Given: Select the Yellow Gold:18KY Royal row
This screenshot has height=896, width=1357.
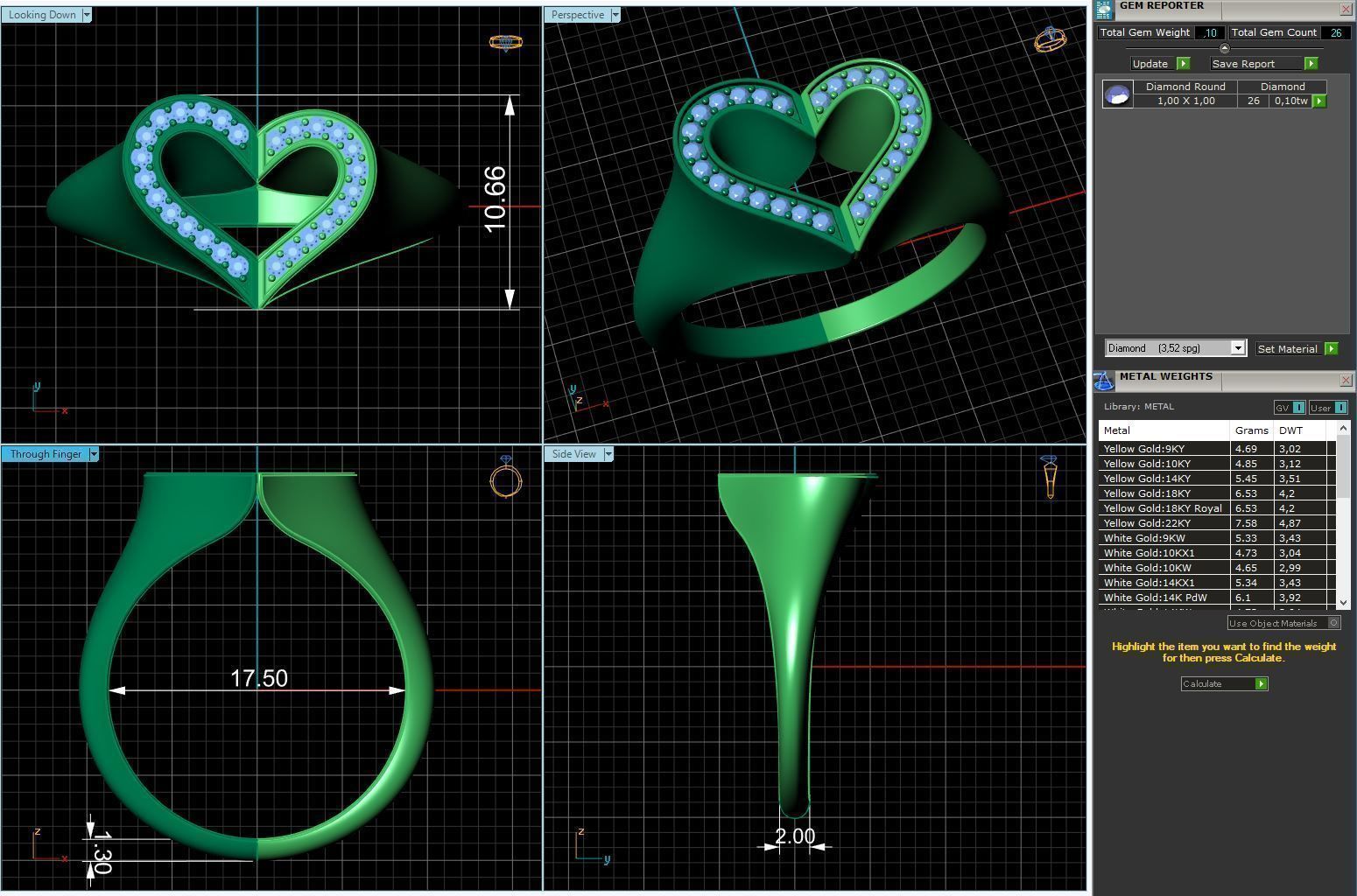Looking at the screenshot, I should [1218, 508].
